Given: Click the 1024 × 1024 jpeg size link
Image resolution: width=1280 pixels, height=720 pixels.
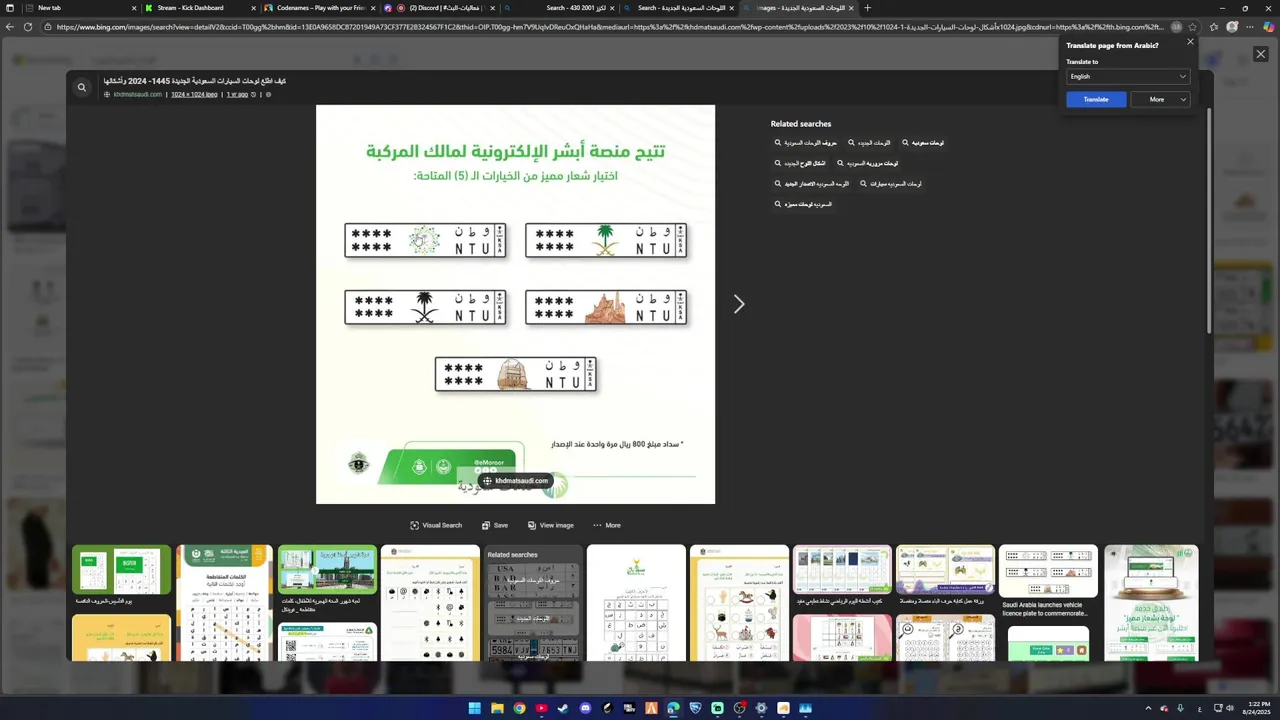Looking at the screenshot, I should tap(194, 94).
